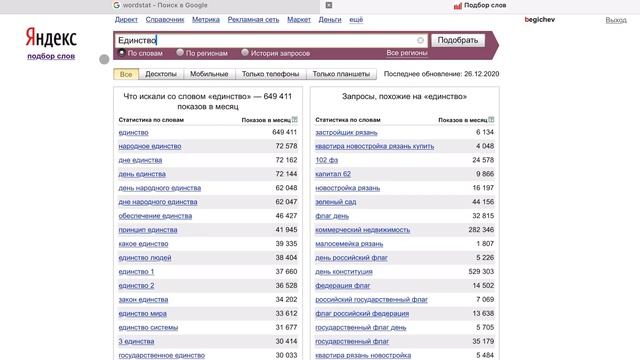Click the chart icon on the Подбор слов tab

point(458,6)
